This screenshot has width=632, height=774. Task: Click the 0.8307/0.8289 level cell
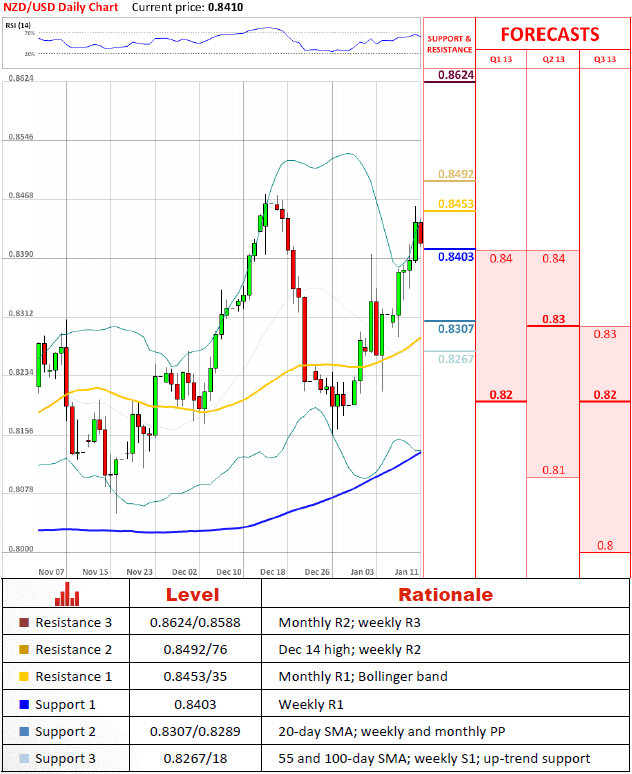point(195,731)
